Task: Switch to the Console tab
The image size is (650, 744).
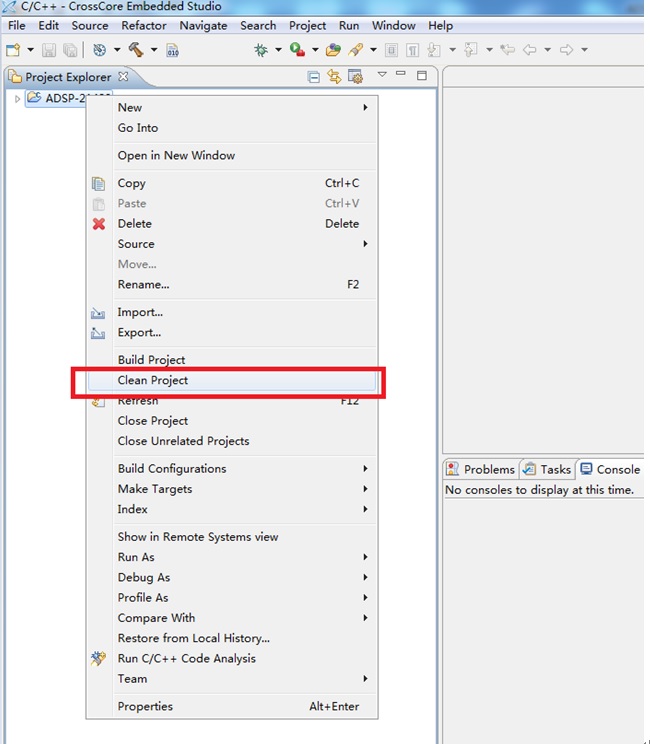Action: tap(611, 470)
